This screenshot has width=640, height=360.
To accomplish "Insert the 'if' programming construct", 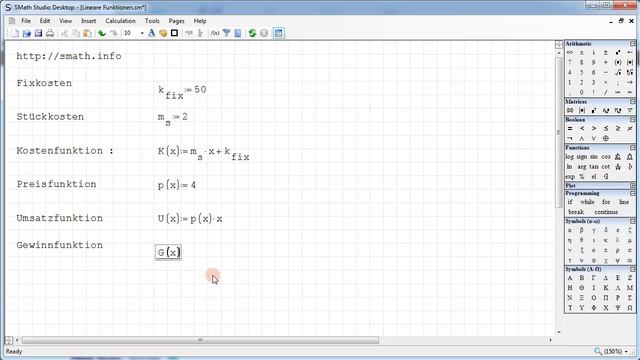I will (x=570, y=202).
